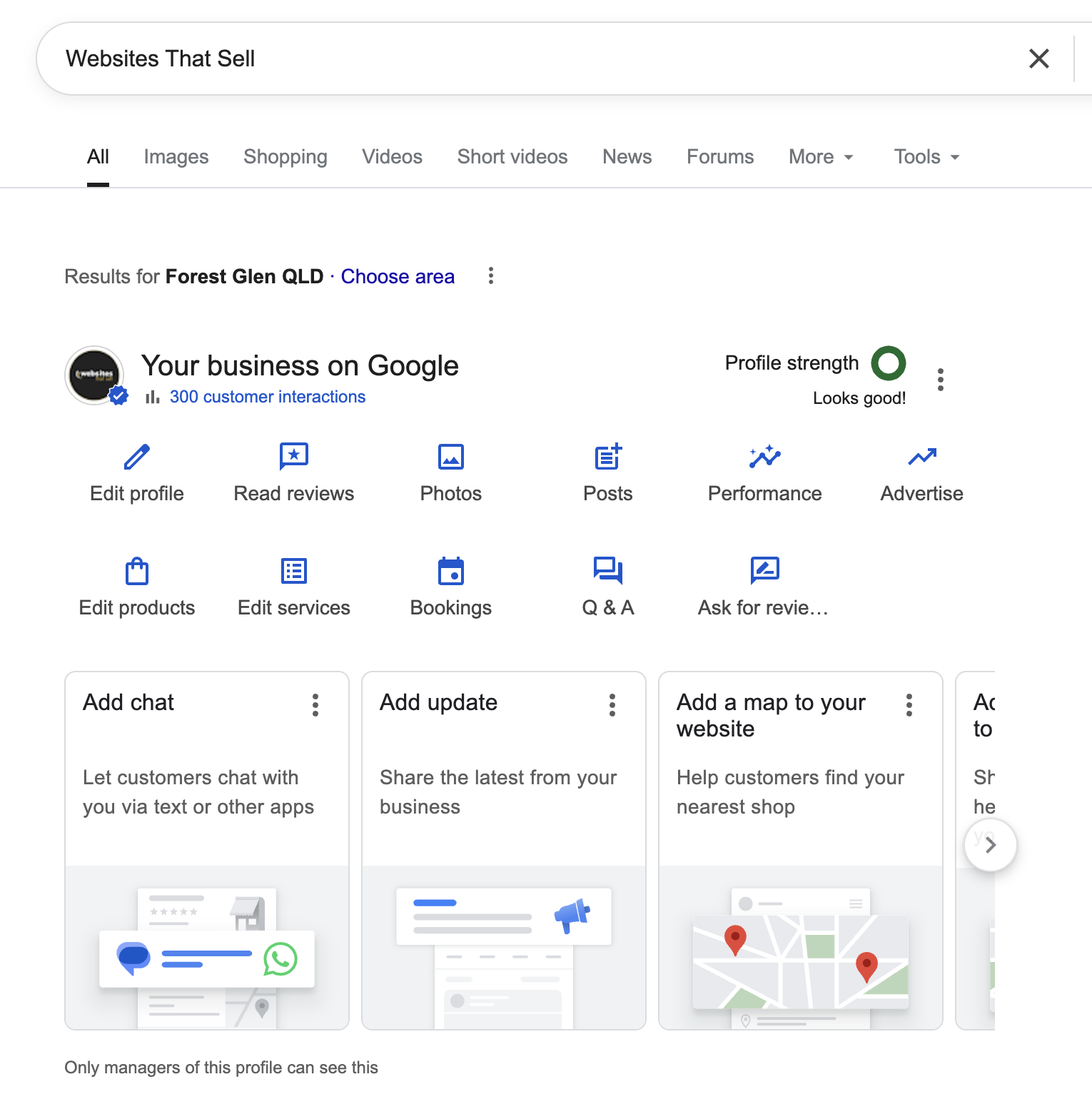The height and width of the screenshot is (1109, 1092).
Task: Click Your business on Google heading
Action: tap(300, 365)
